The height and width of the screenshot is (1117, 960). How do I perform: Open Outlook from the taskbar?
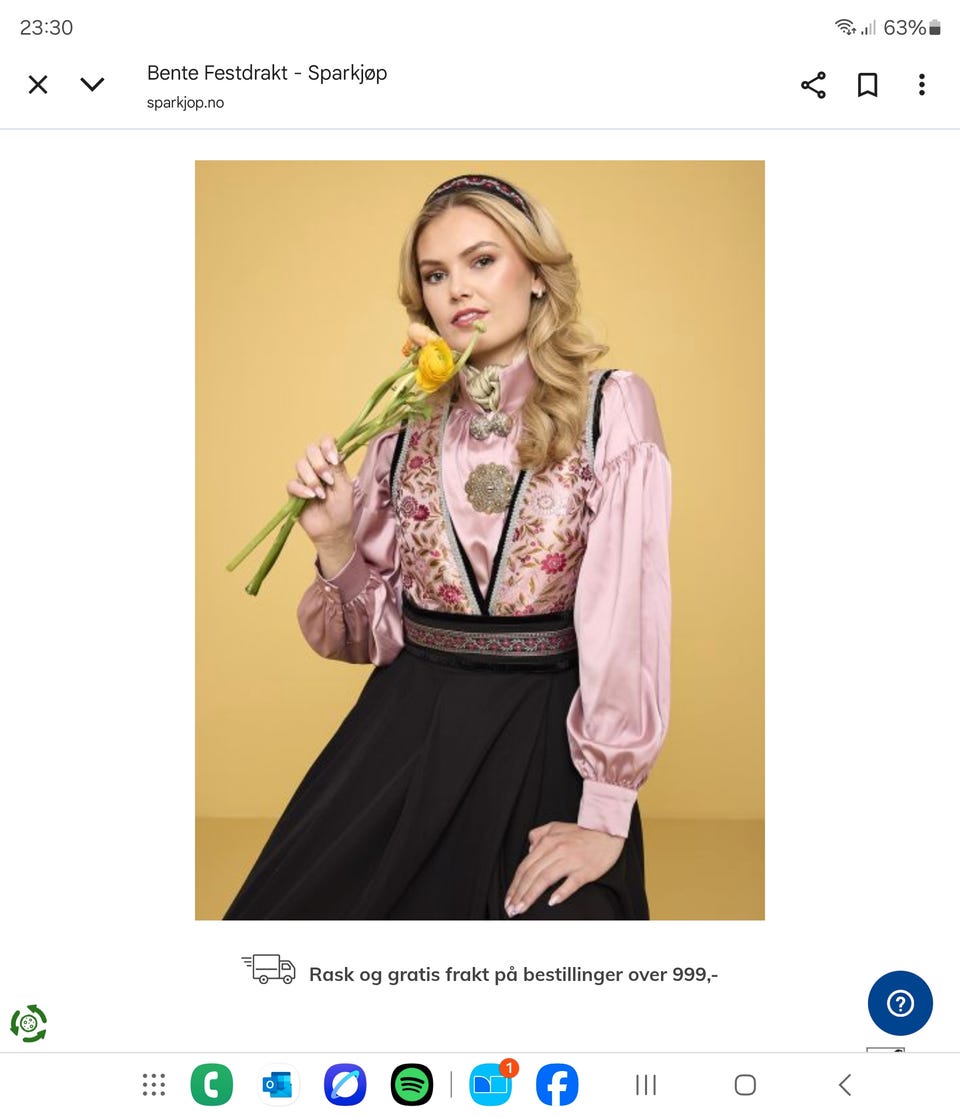[x=278, y=1085]
